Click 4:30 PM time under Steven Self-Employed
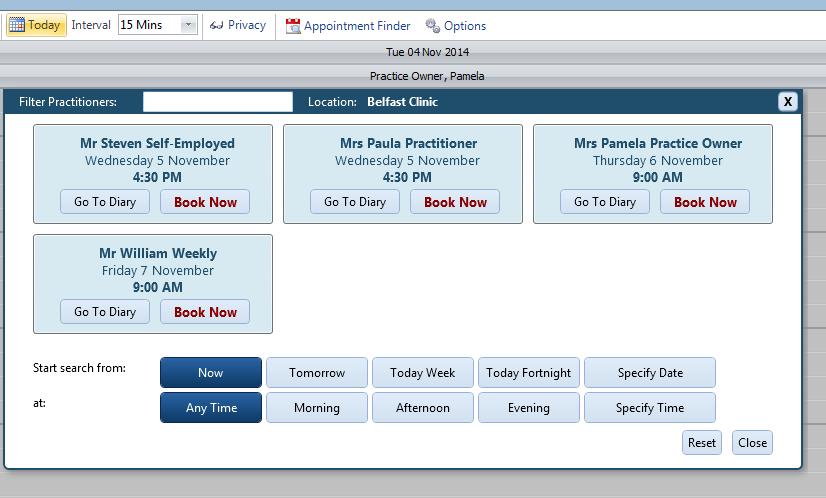Screen dimensions: 826x498 pos(157,177)
